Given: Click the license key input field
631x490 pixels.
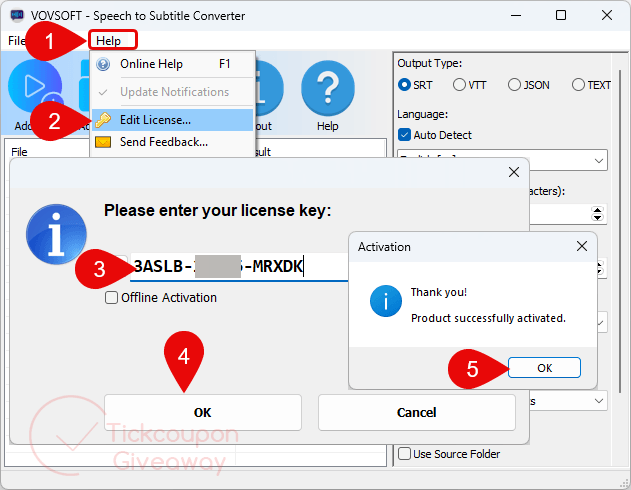Looking at the screenshot, I should coord(240,266).
